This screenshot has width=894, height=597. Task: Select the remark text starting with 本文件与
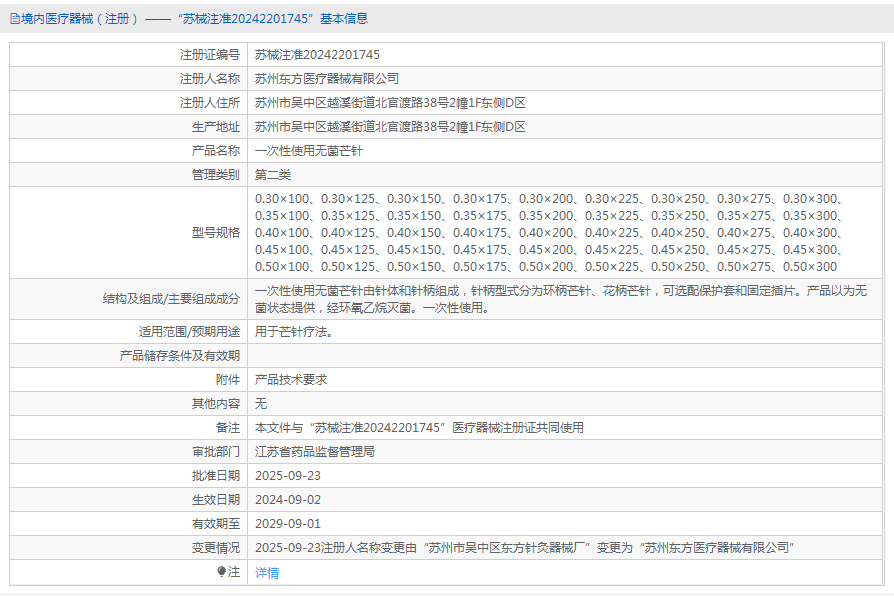[x=419, y=428]
